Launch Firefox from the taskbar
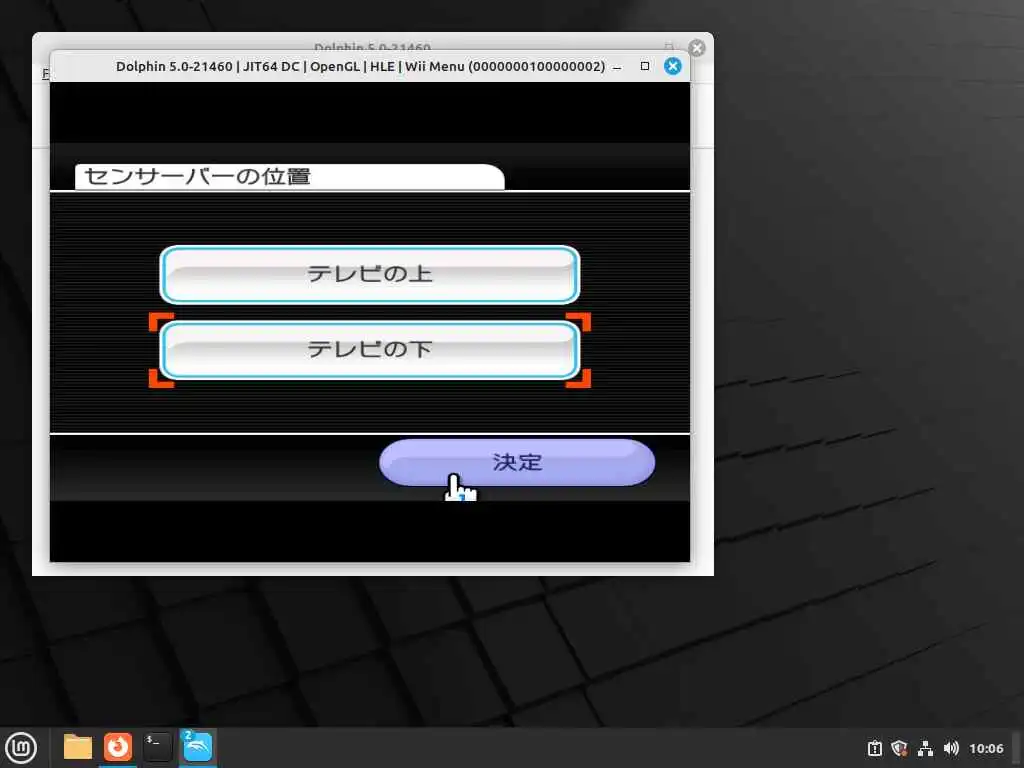 (x=118, y=747)
